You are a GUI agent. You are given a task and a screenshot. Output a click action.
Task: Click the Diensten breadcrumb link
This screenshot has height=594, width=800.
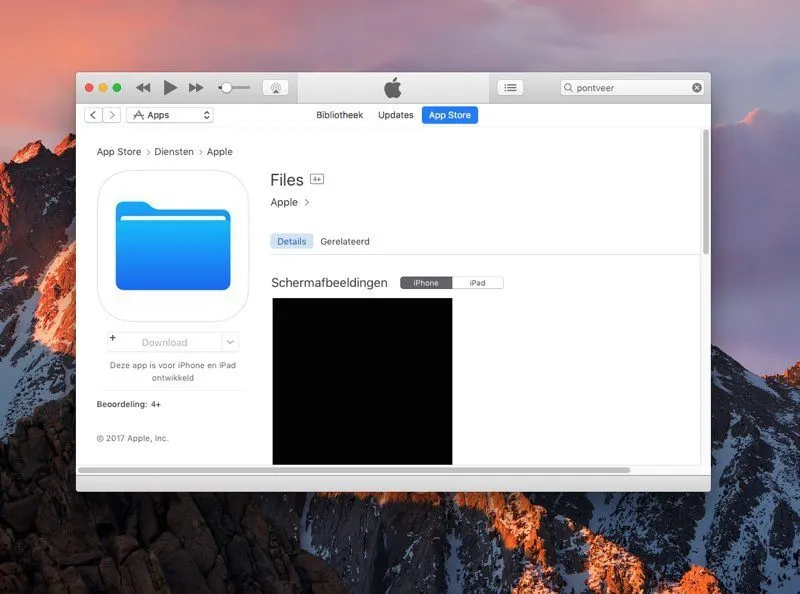pyautogui.click(x=174, y=152)
